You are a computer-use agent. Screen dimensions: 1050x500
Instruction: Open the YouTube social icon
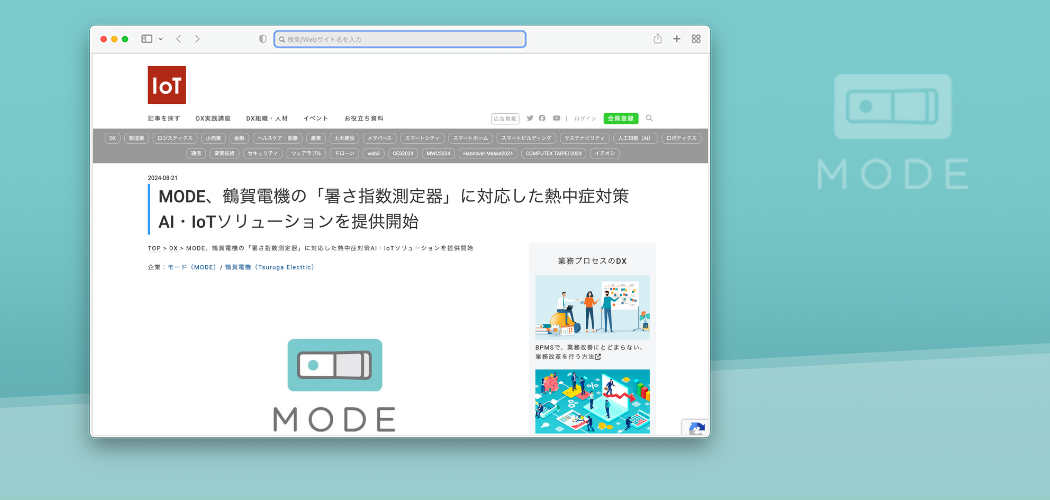tap(557, 118)
